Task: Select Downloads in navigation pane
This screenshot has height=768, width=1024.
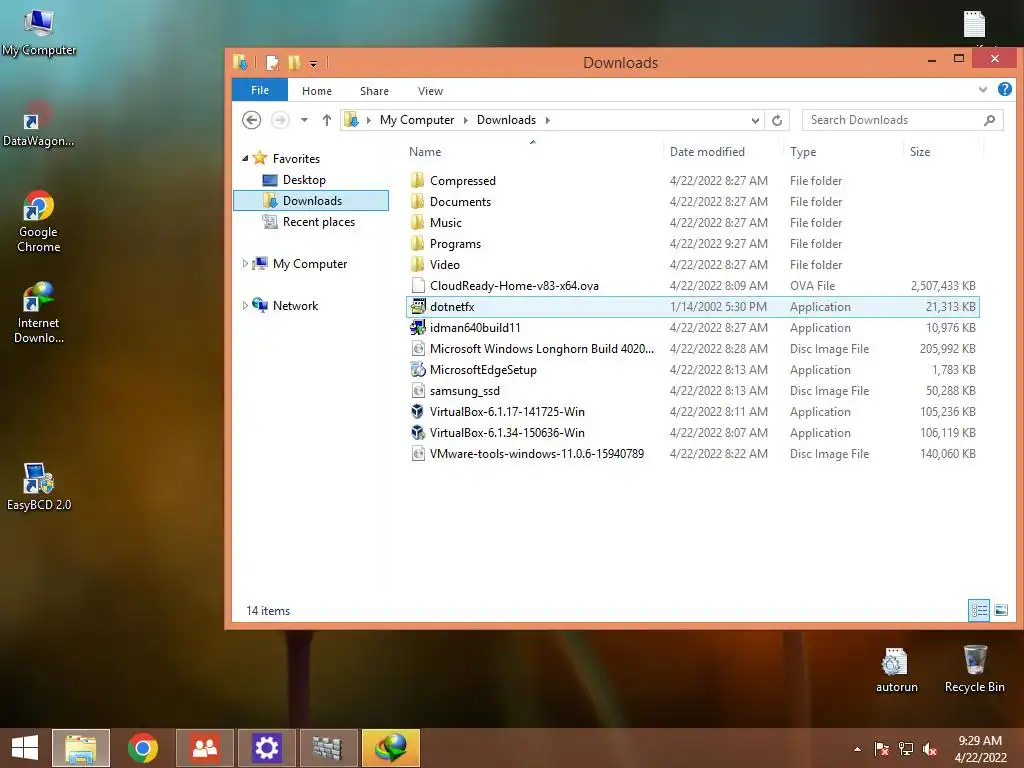Action: click(x=311, y=200)
